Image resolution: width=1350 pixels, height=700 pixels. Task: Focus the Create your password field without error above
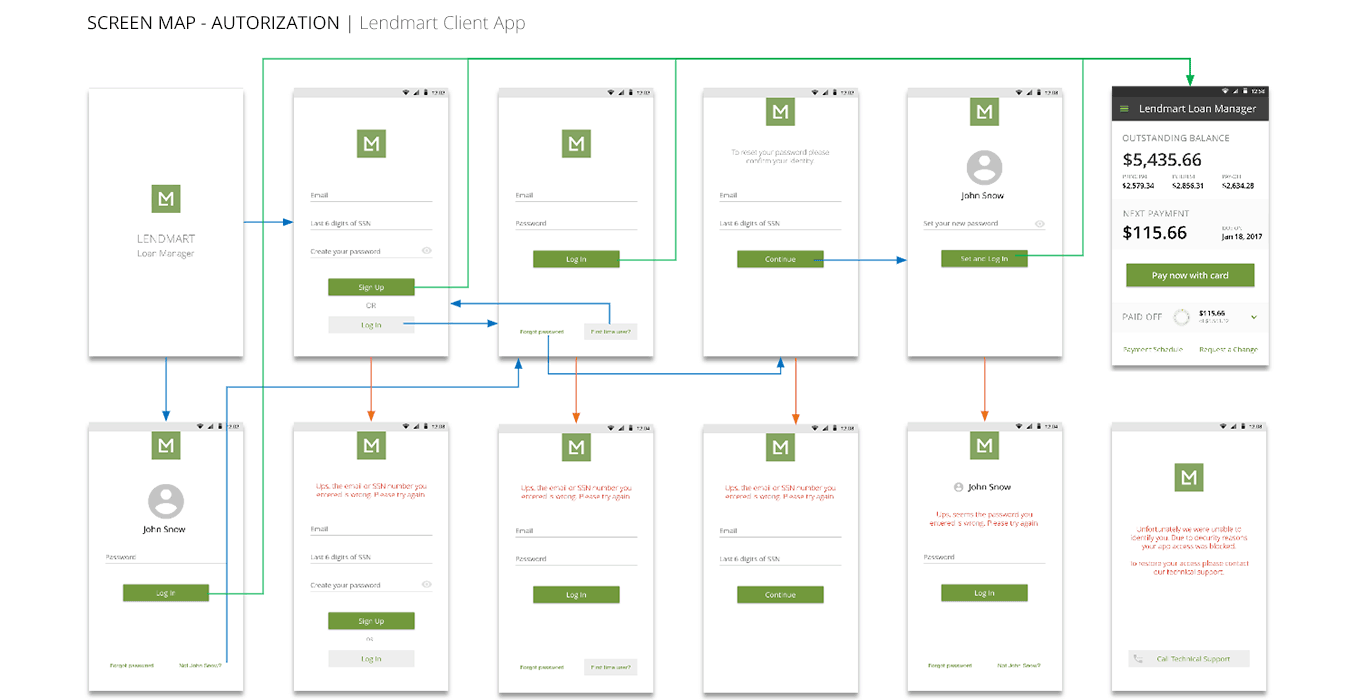[371, 252]
